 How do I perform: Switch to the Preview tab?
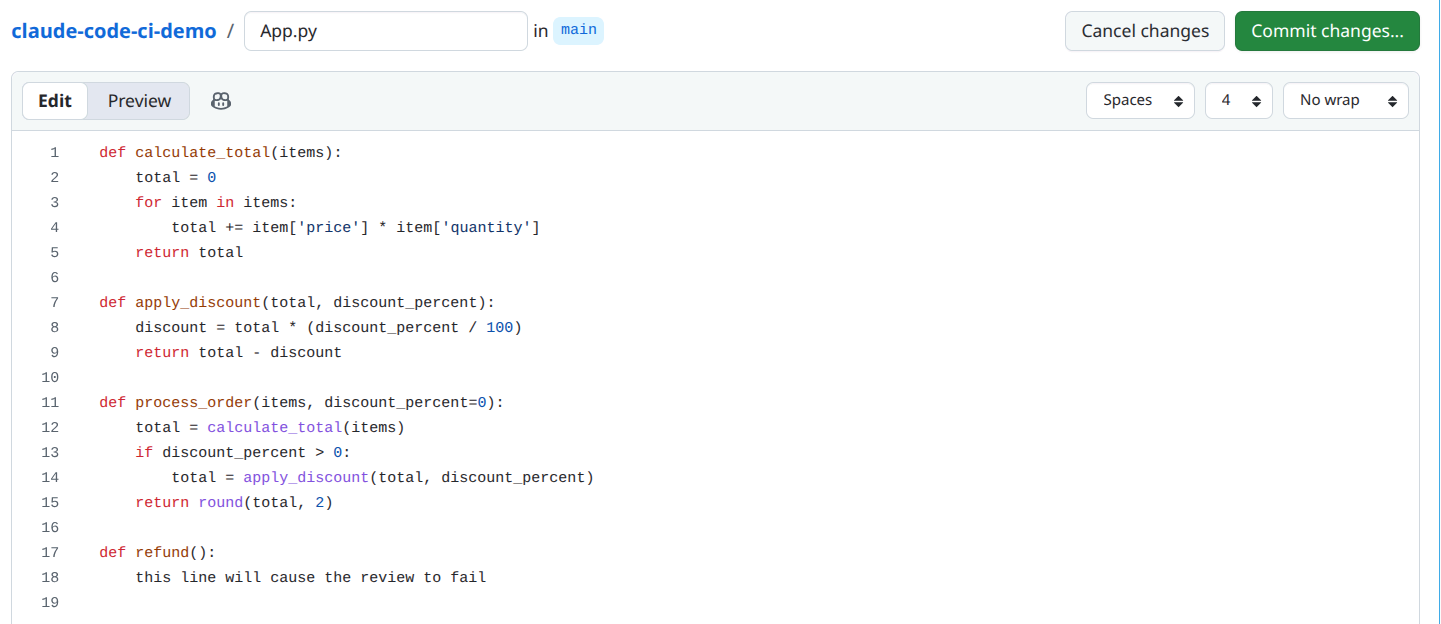tap(138, 100)
